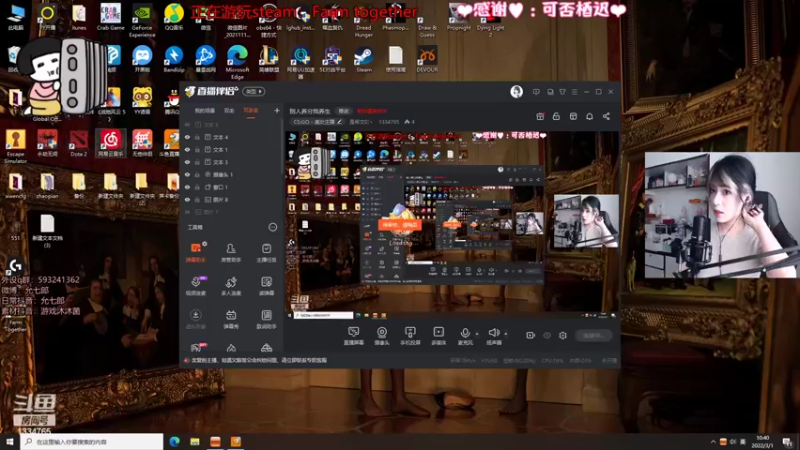The height and width of the screenshot is (450, 800).
Task: Expand toolbox more options circle
Action: (272, 227)
